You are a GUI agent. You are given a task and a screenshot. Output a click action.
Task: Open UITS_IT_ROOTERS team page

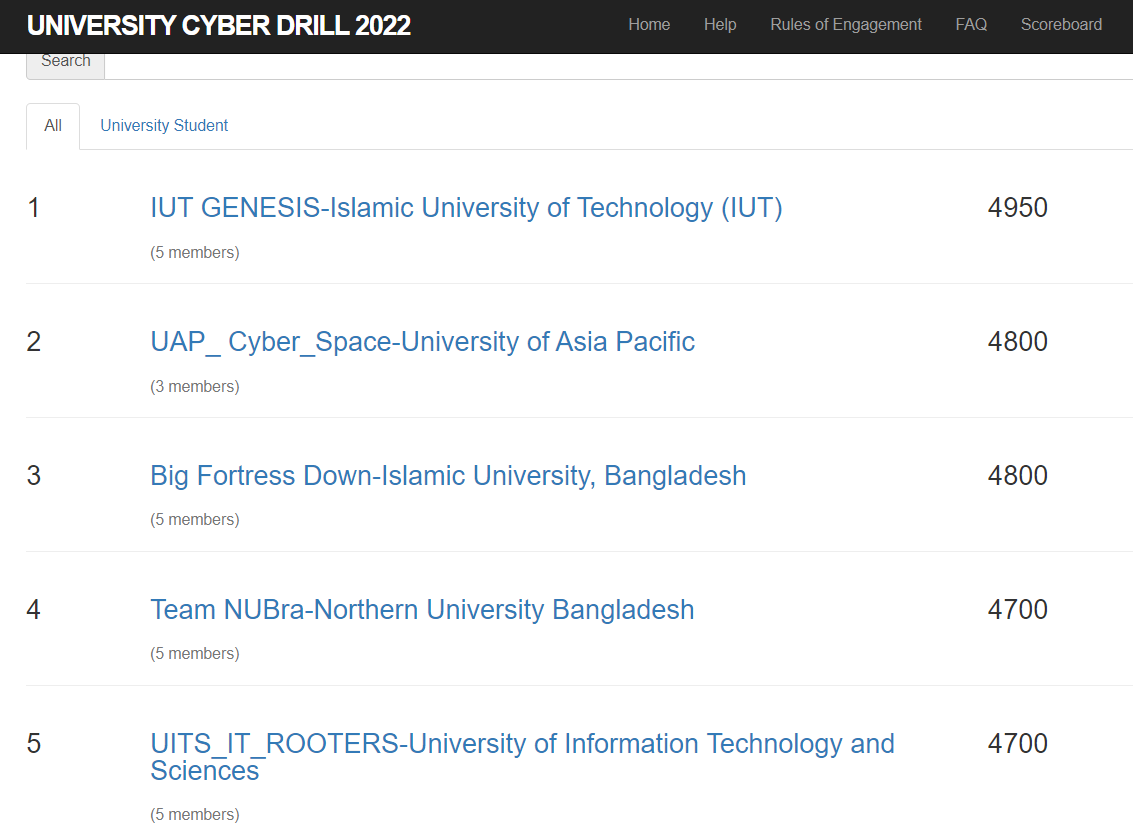pyautogui.click(x=522, y=757)
